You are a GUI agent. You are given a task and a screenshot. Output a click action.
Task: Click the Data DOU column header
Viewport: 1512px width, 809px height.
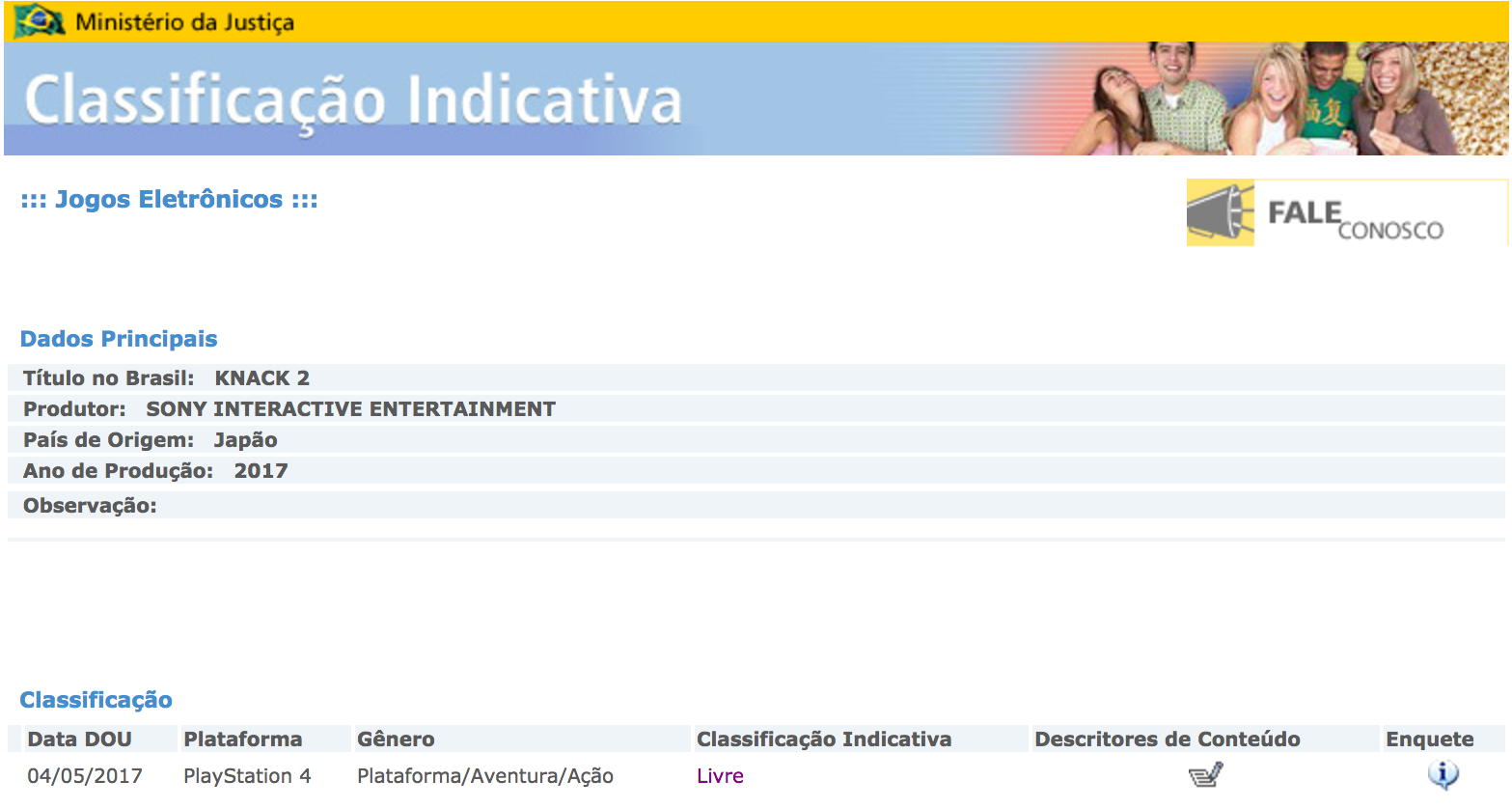point(79,739)
